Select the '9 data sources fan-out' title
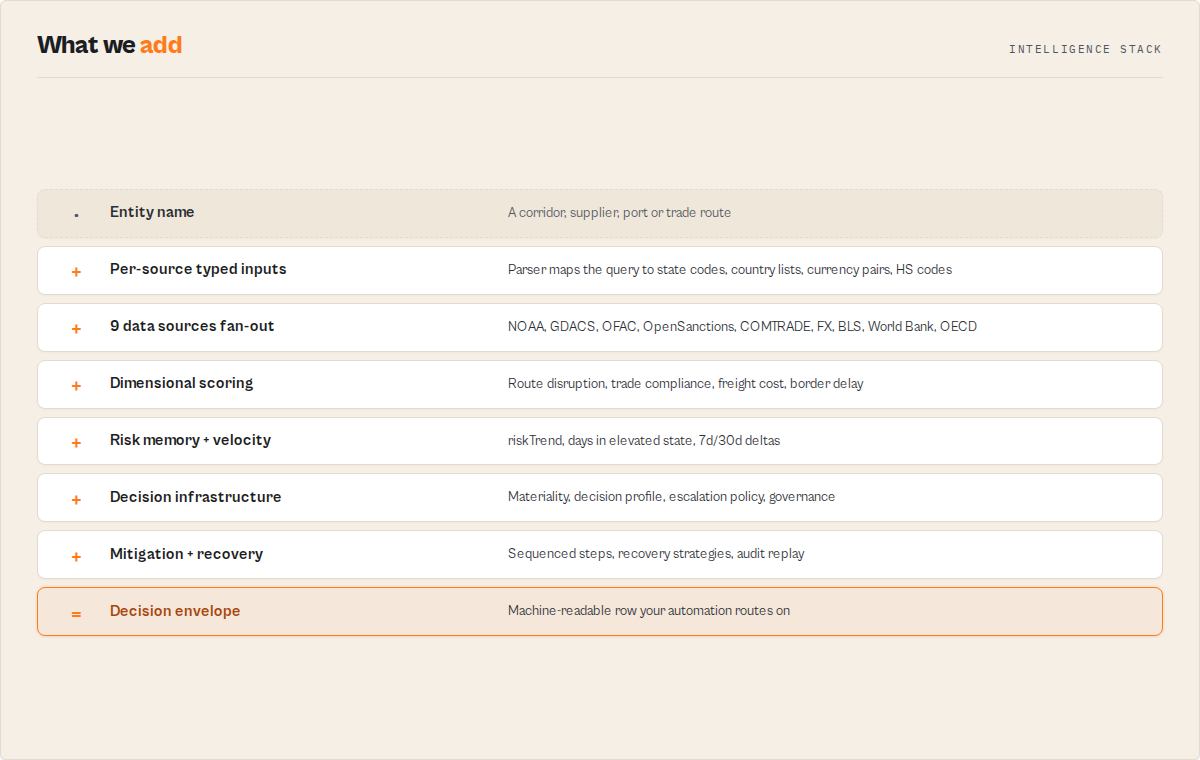The width and height of the screenshot is (1200, 760). 192,326
